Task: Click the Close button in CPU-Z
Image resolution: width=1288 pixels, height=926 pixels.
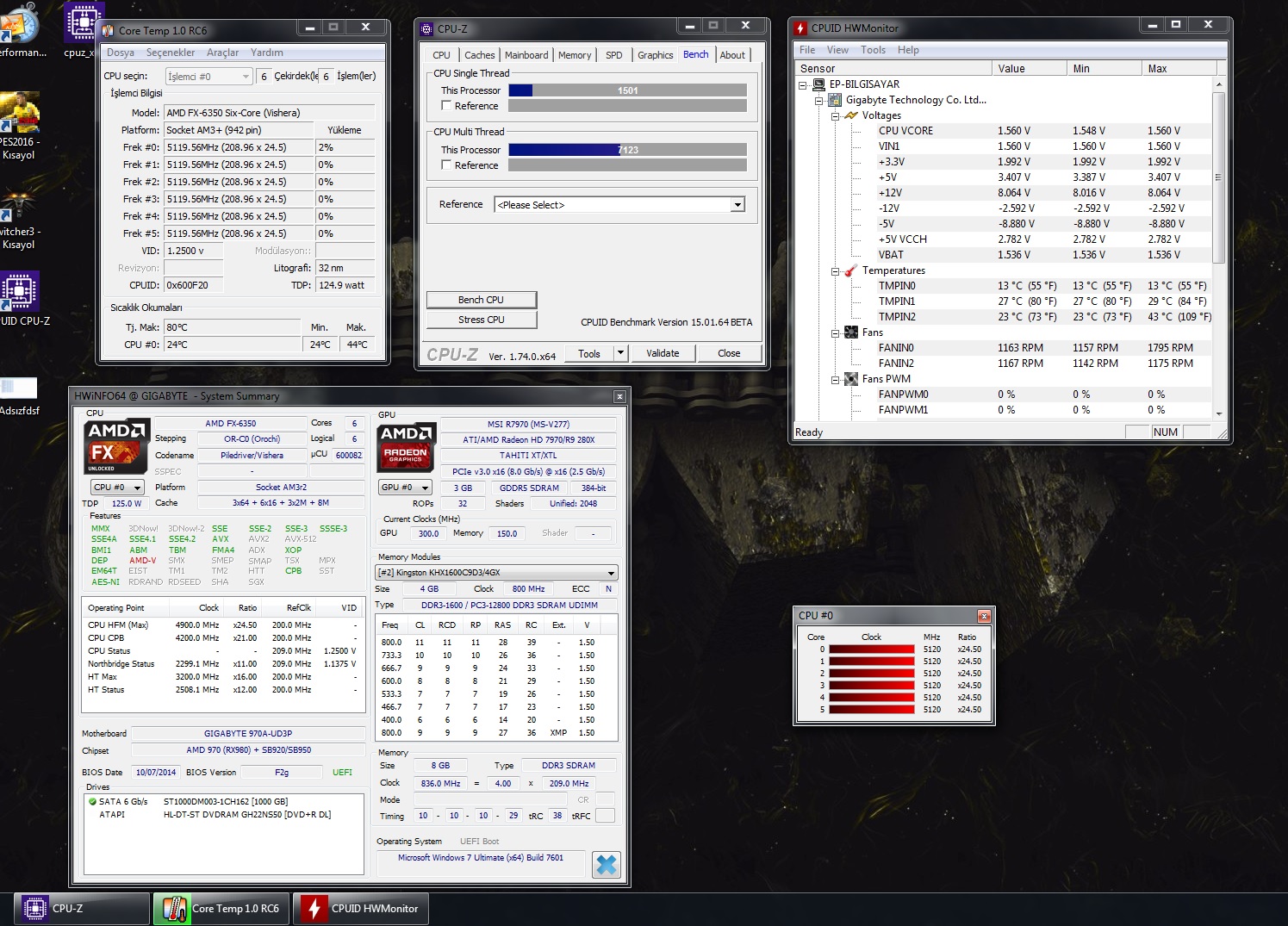Action: point(729,353)
